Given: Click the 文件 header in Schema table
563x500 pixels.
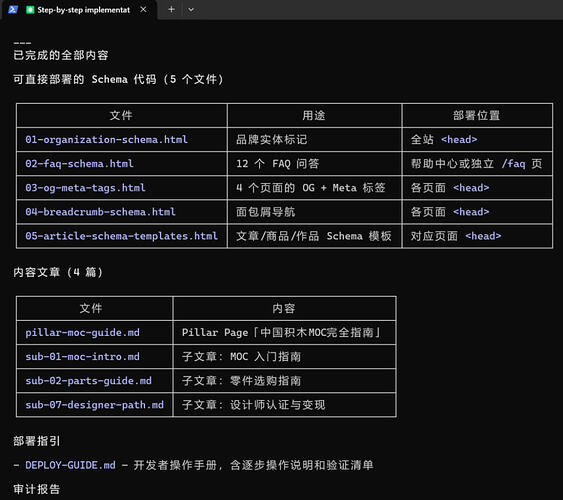Looking at the screenshot, I should (x=121, y=115).
